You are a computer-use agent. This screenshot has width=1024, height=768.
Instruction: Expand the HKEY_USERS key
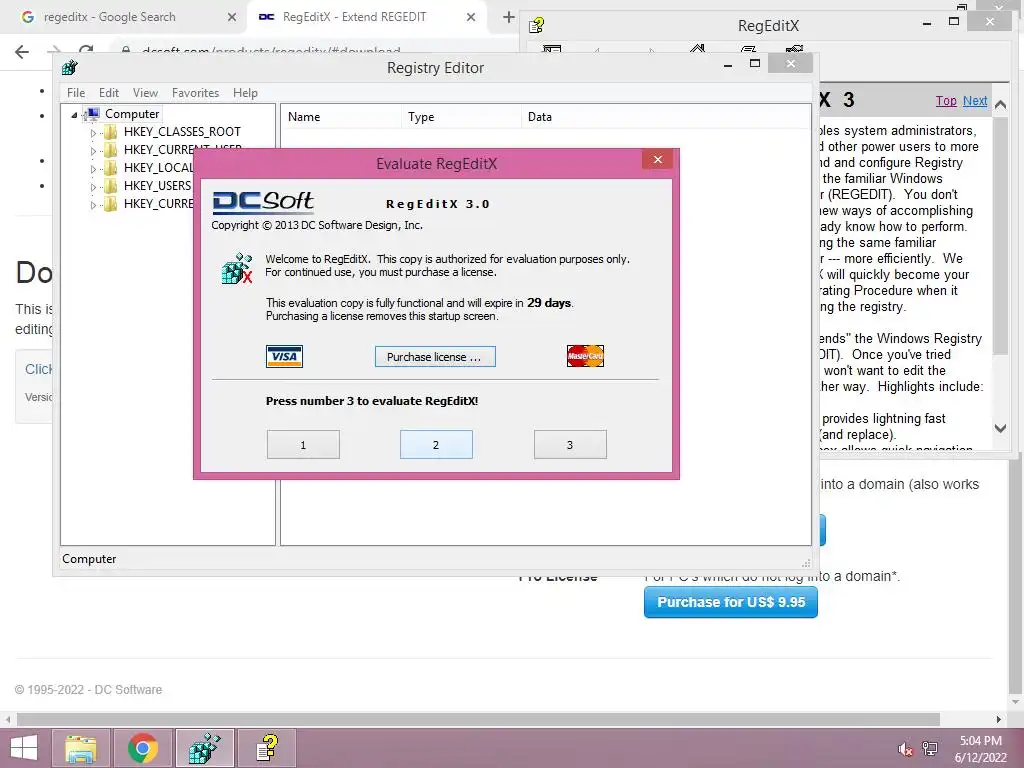coord(93,187)
